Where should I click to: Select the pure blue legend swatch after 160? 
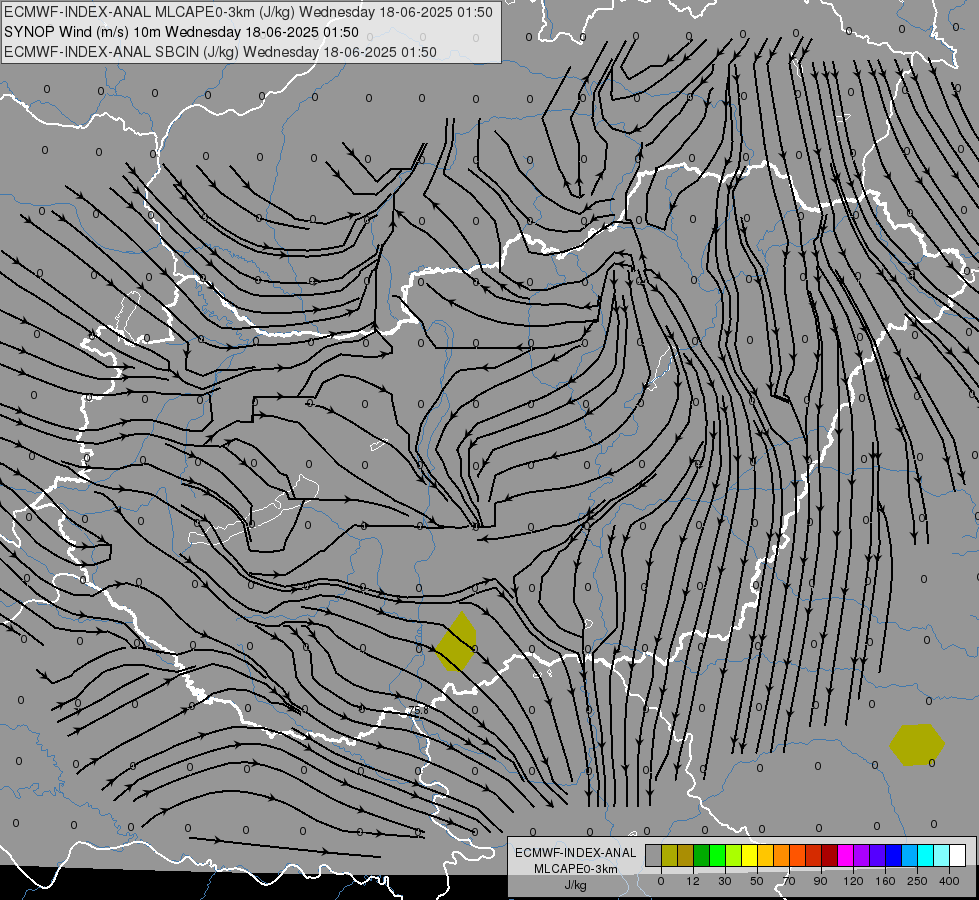click(x=893, y=856)
